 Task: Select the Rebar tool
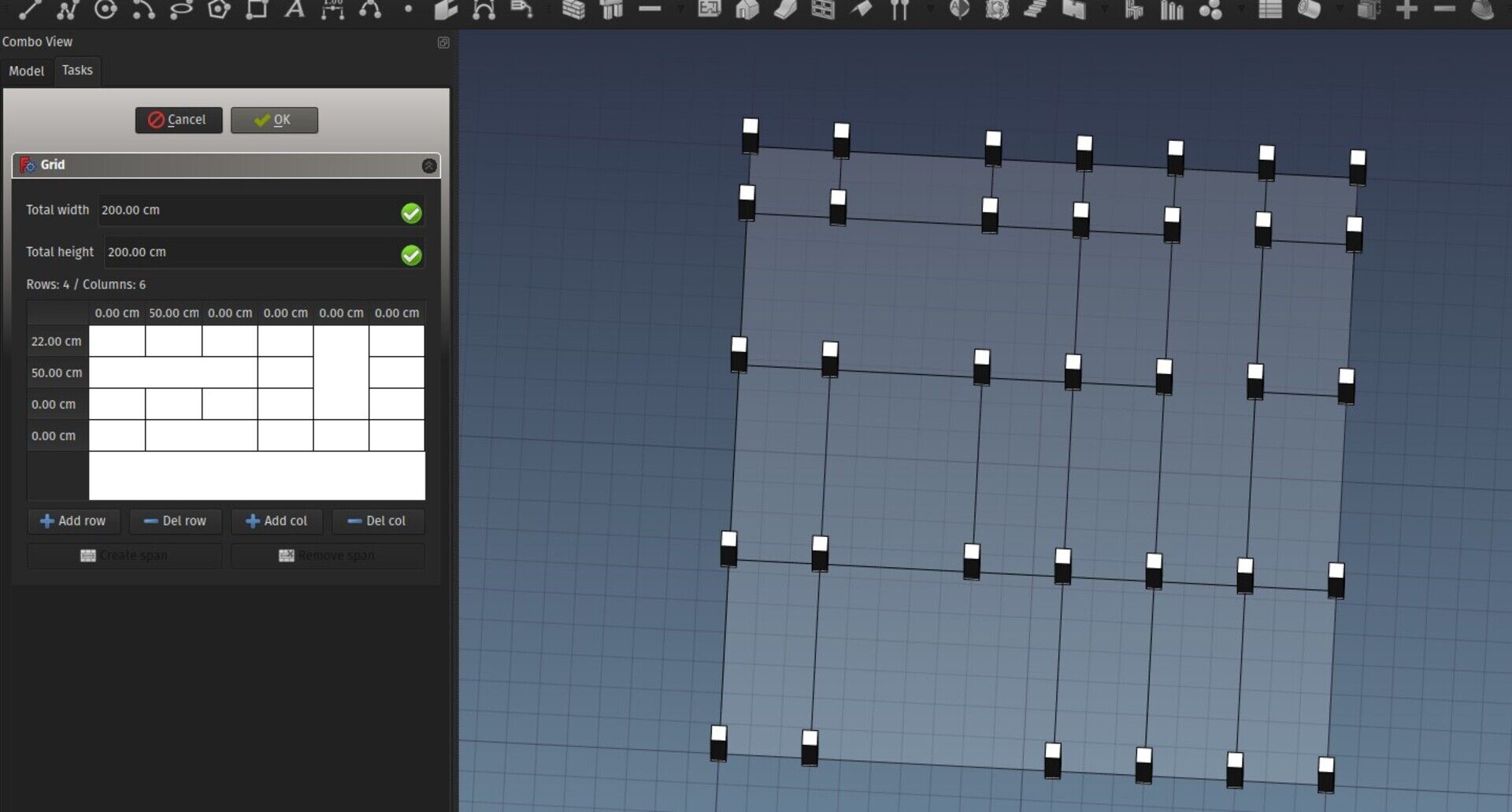click(x=650, y=9)
